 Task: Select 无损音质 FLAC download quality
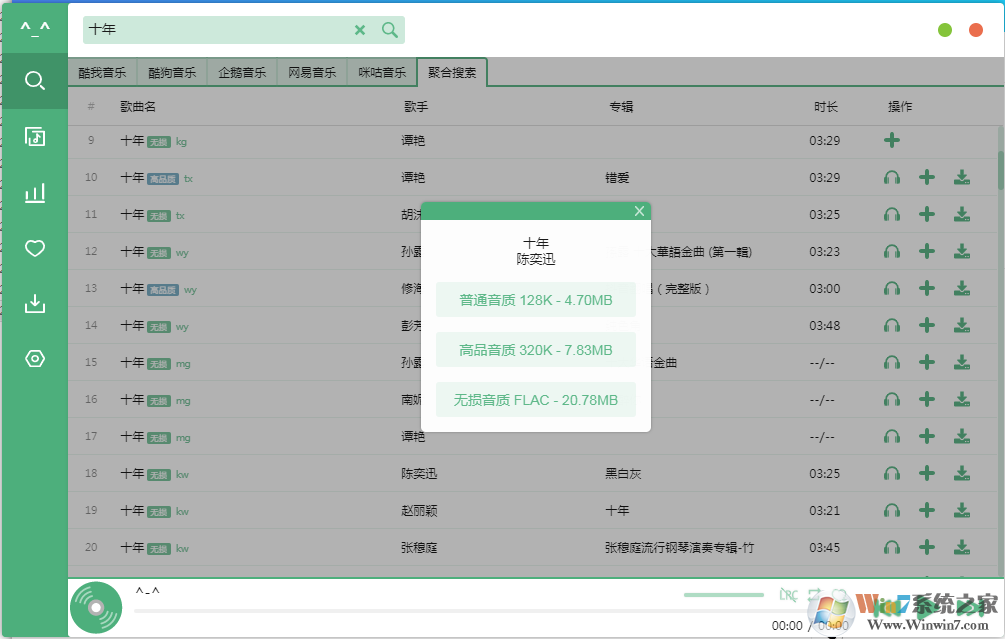tap(536, 398)
